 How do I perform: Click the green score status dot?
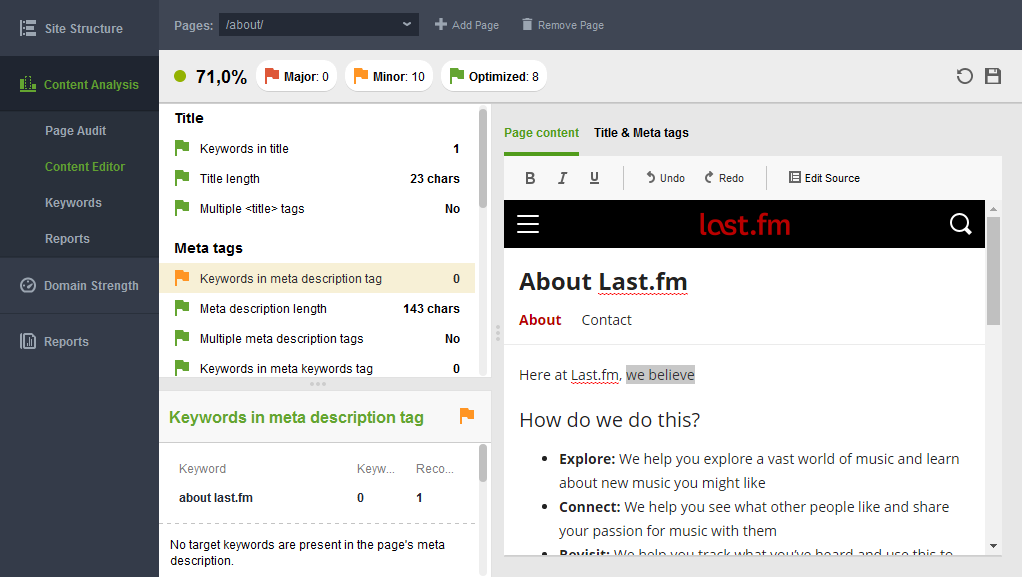point(181,76)
